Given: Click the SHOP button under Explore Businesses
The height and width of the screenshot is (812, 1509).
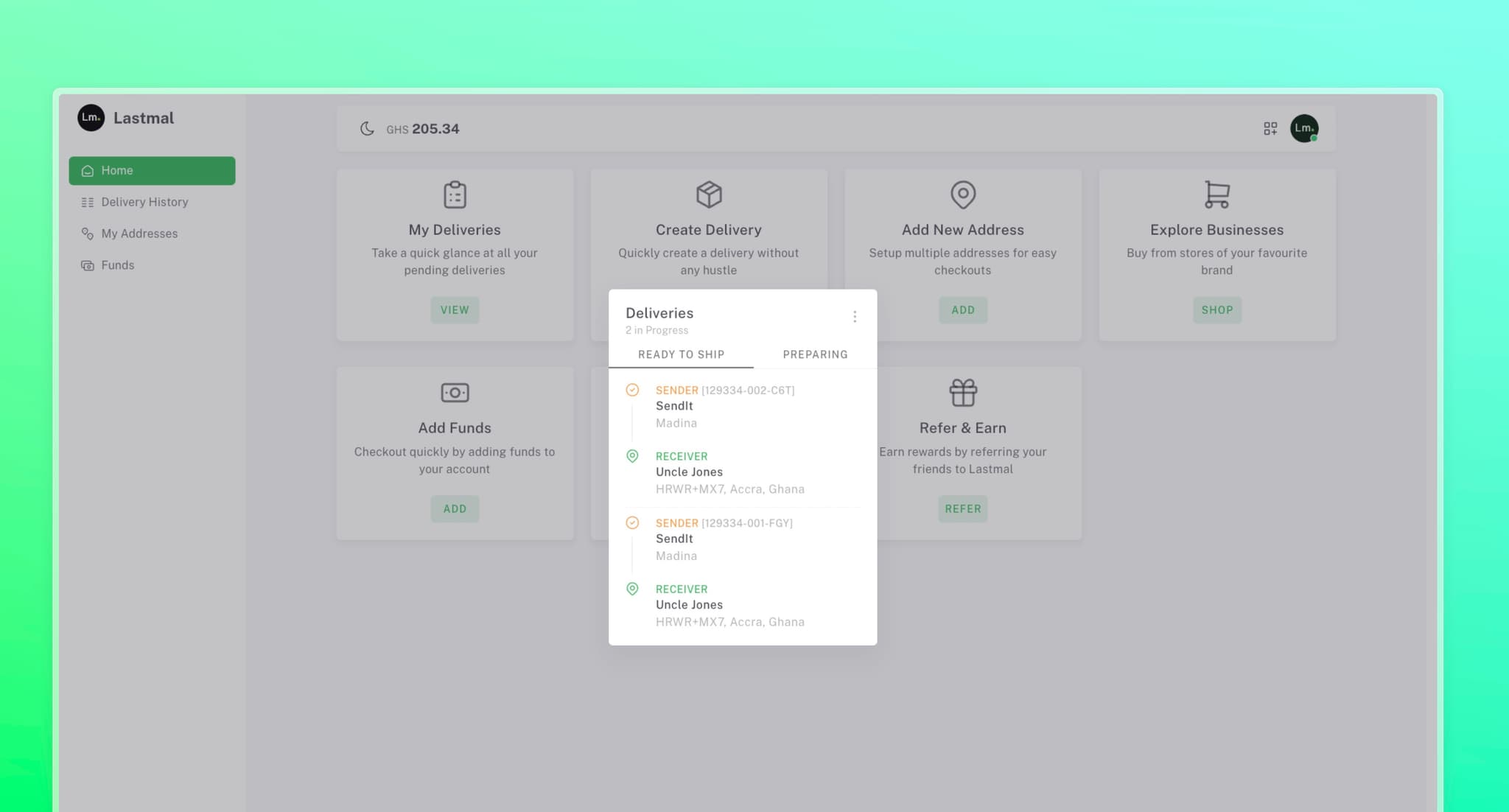Looking at the screenshot, I should (x=1216, y=310).
